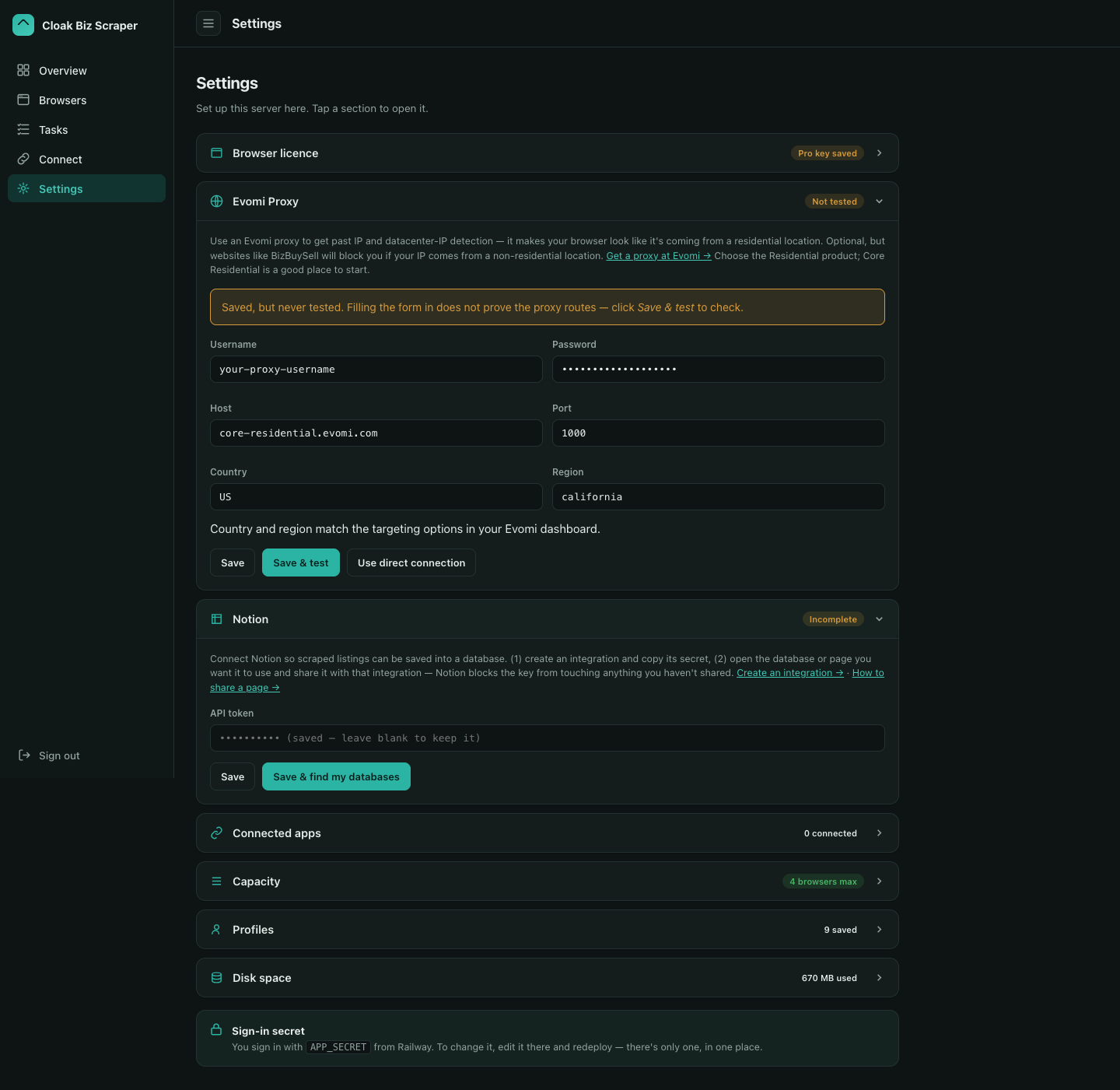This screenshot has width=1120, height=1090.
Task: Click the Notion table icon
Action: [x=217, y=619]
